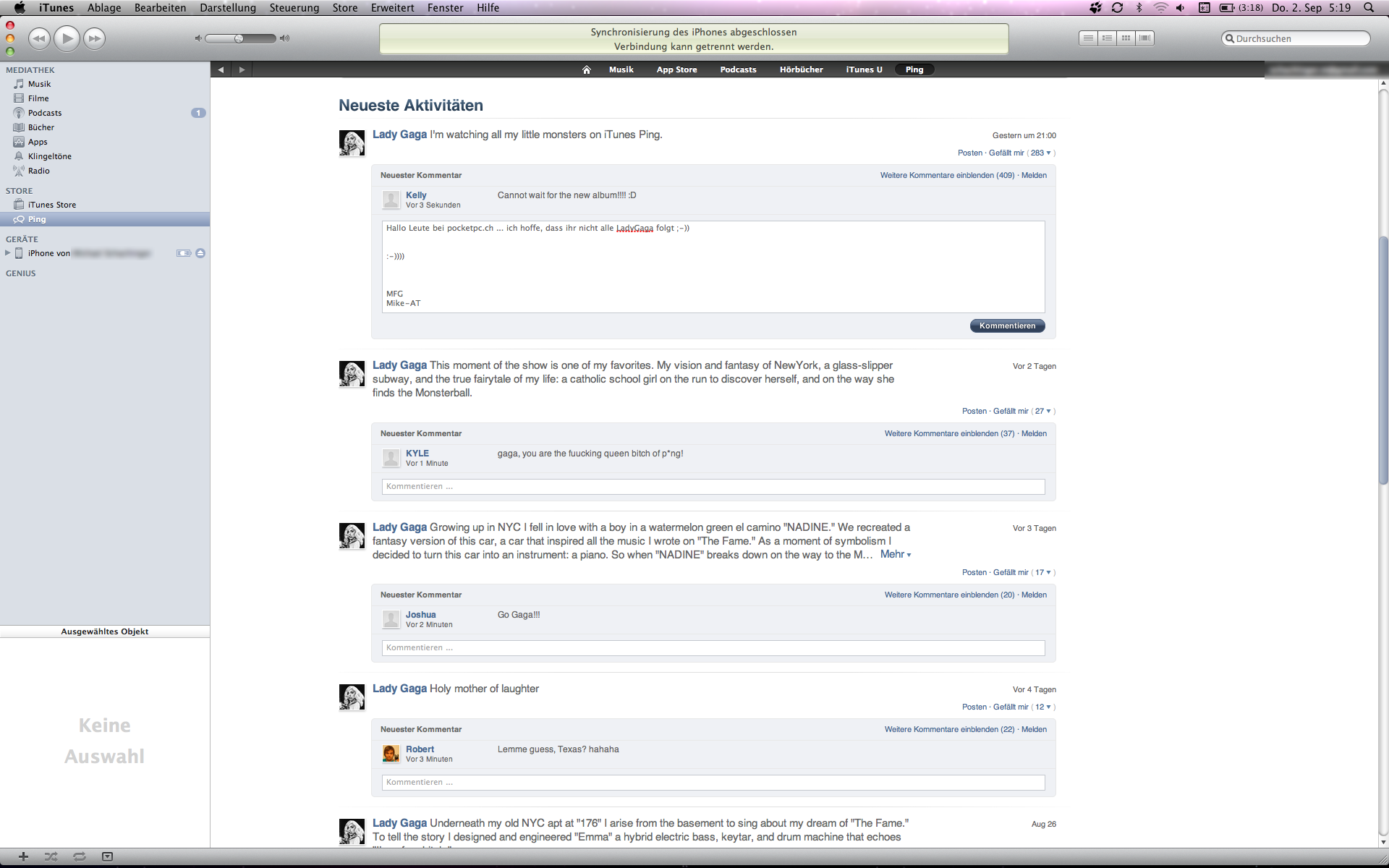Click the iPhone battery status icon
The image size is (1389, 868).
184,253
